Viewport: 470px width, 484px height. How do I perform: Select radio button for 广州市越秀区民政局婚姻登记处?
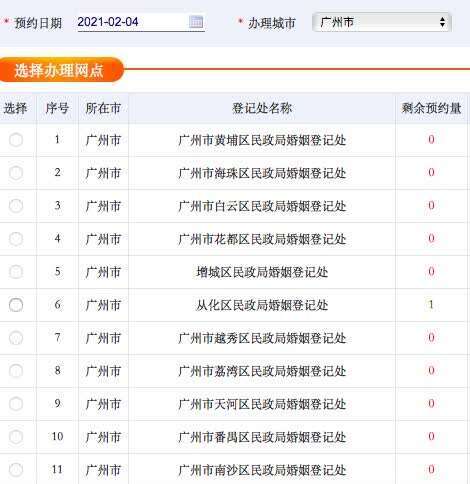(x=16, y=338)
